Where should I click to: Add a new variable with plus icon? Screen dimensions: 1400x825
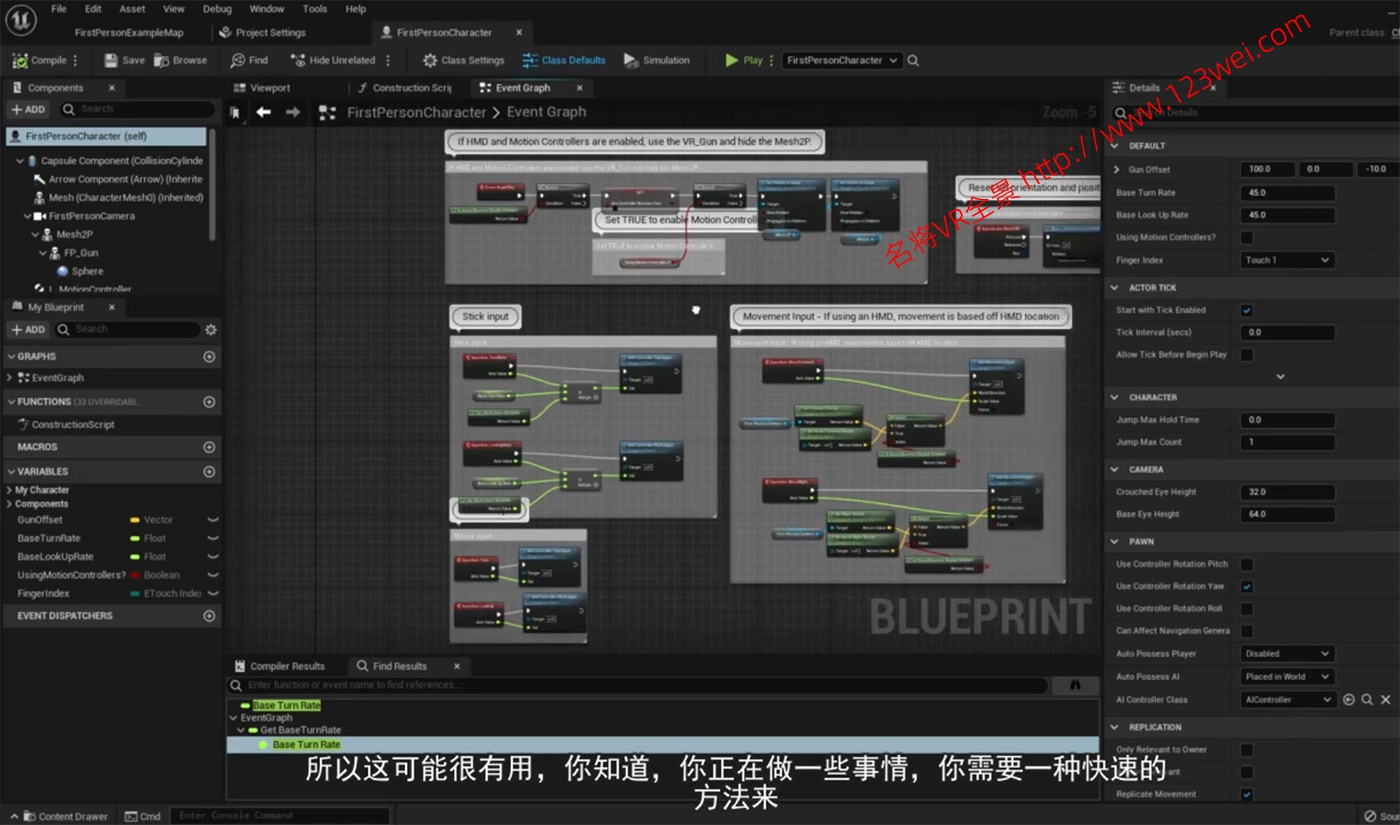(x=209, y=472)
